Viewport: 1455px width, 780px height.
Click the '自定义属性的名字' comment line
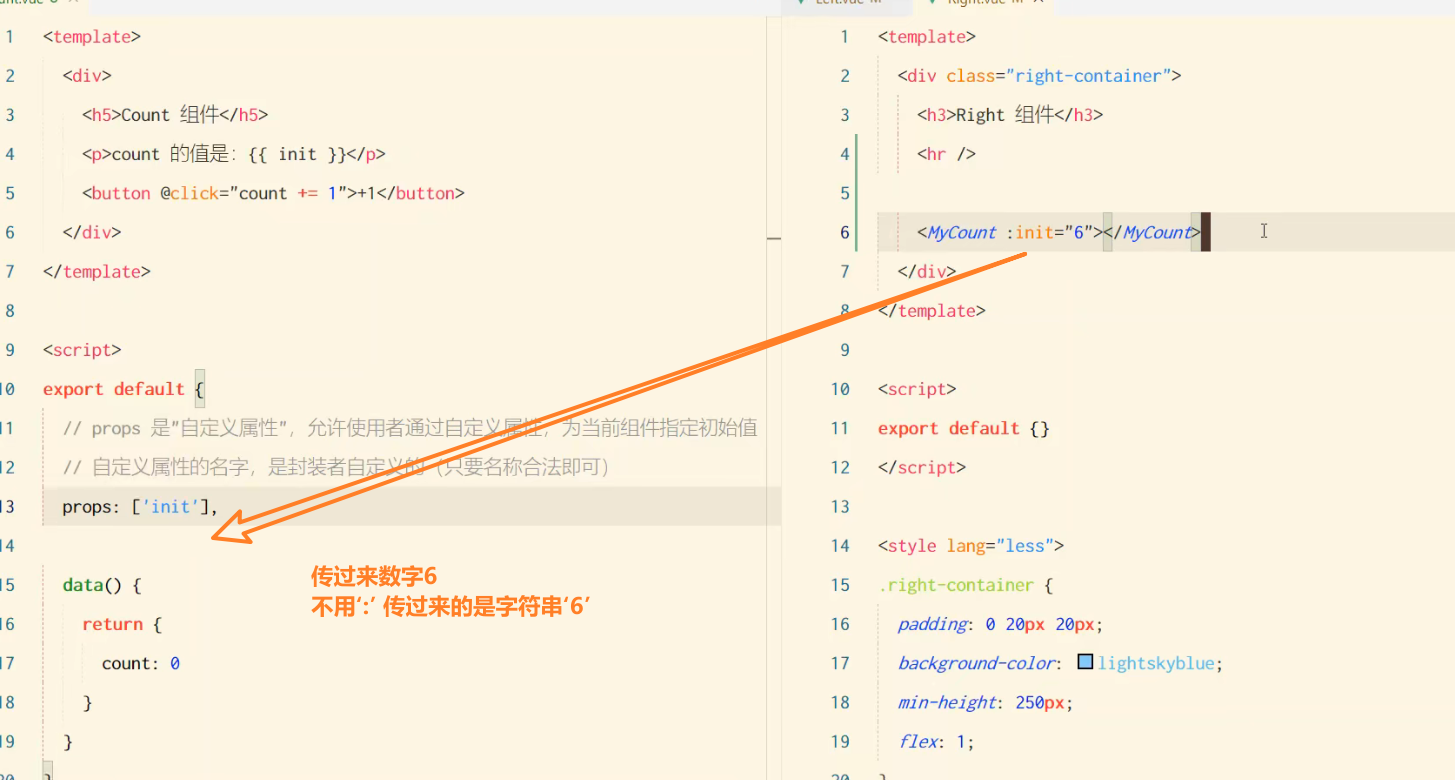pyautogui.click(x=335, y=467)
